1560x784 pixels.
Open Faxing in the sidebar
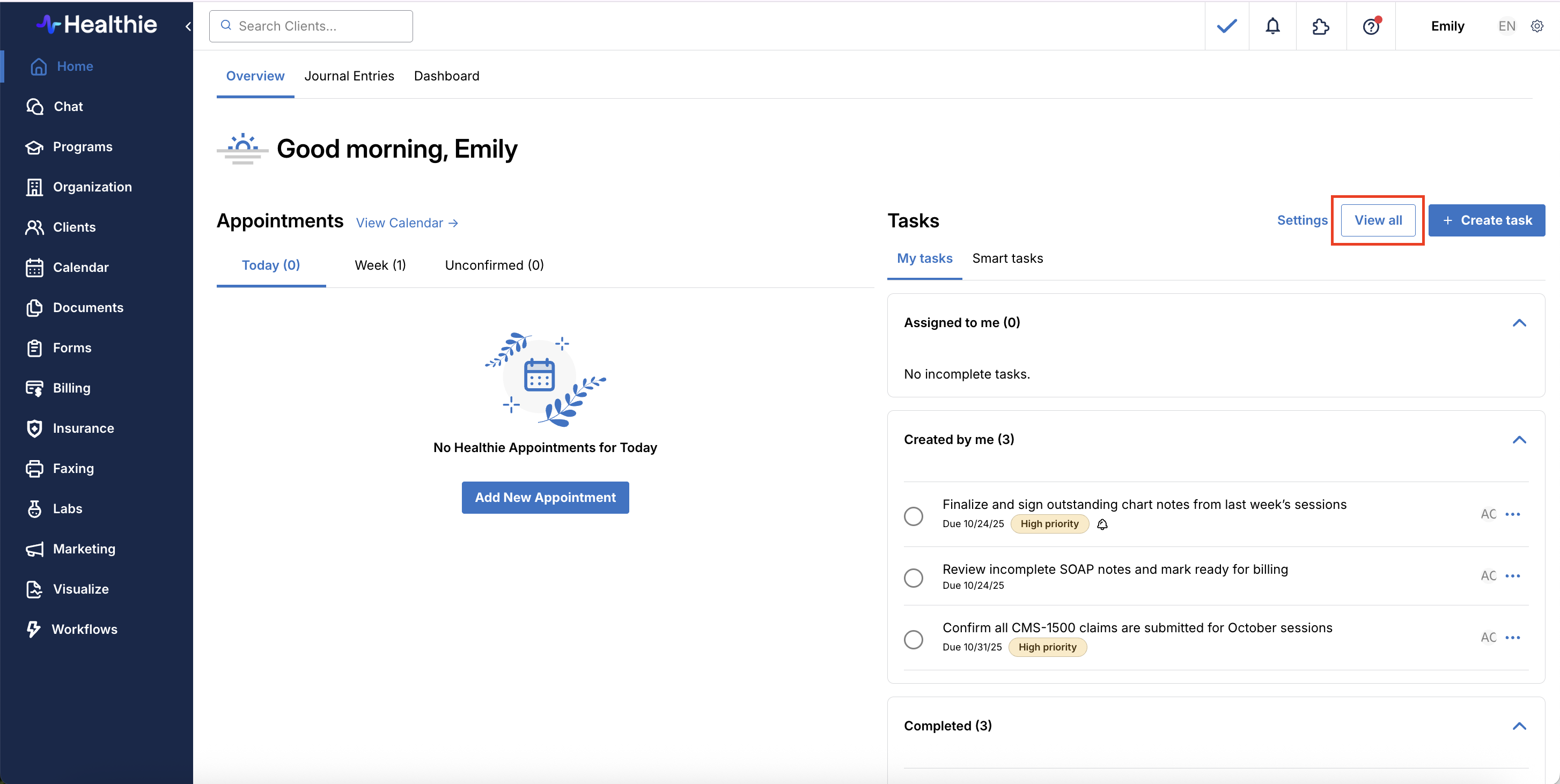(72, 468)
